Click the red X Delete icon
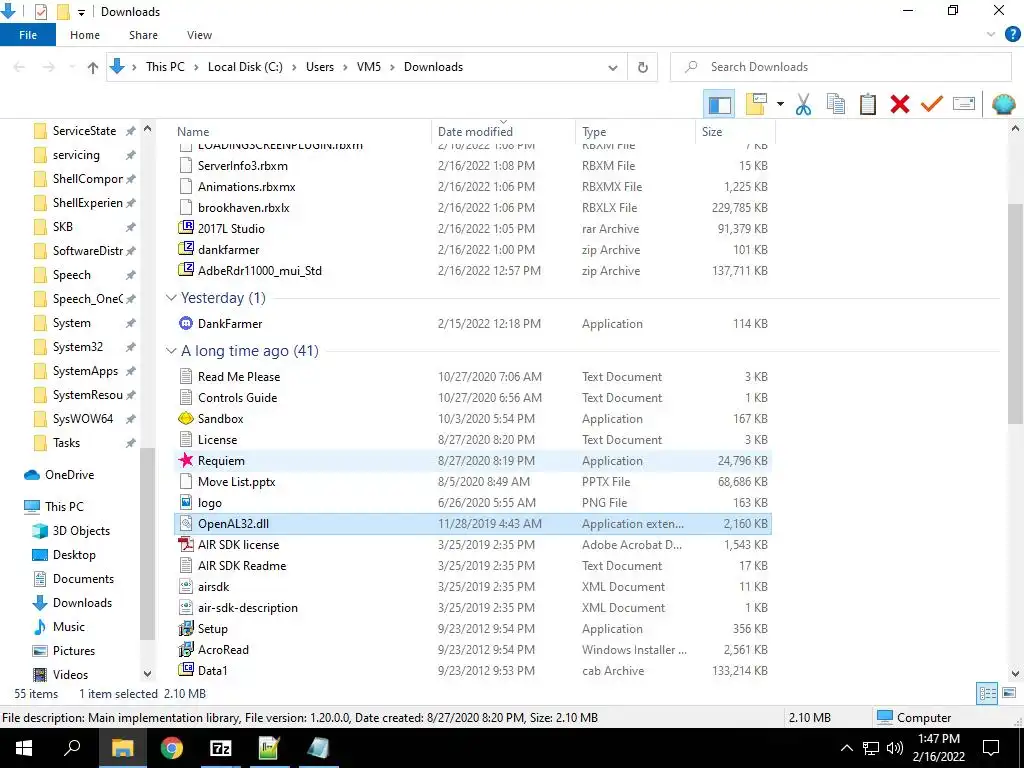Viewport: 1024px width, 768px height. [x=899, y=104]
